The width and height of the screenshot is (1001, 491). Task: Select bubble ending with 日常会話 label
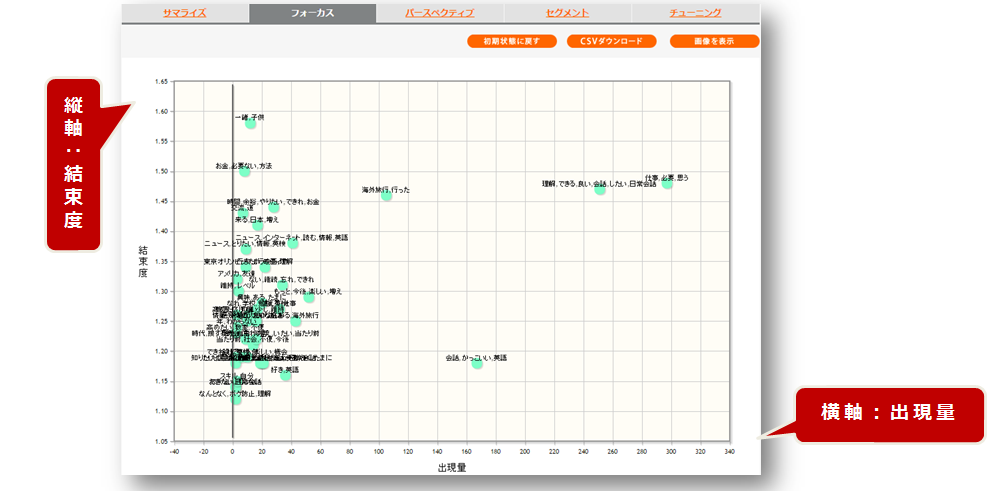pos(600,190)
